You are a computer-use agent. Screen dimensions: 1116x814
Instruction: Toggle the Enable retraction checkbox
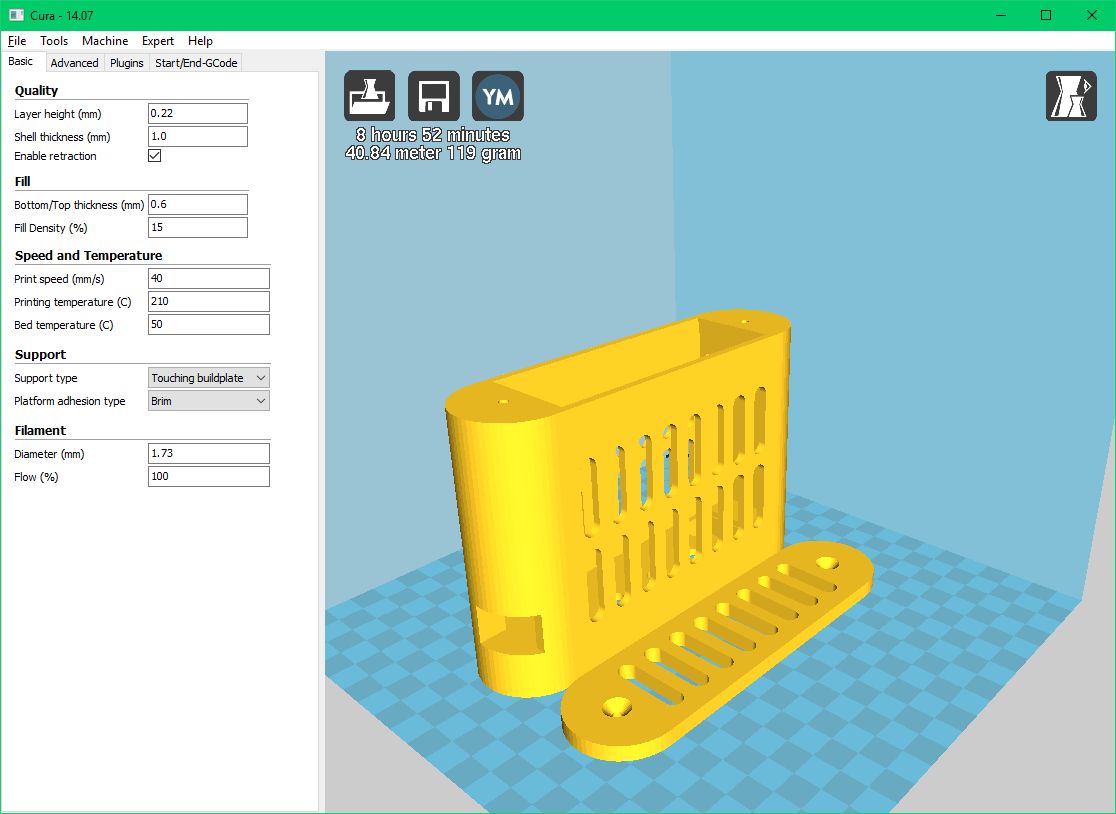click(x=154, y=156)
